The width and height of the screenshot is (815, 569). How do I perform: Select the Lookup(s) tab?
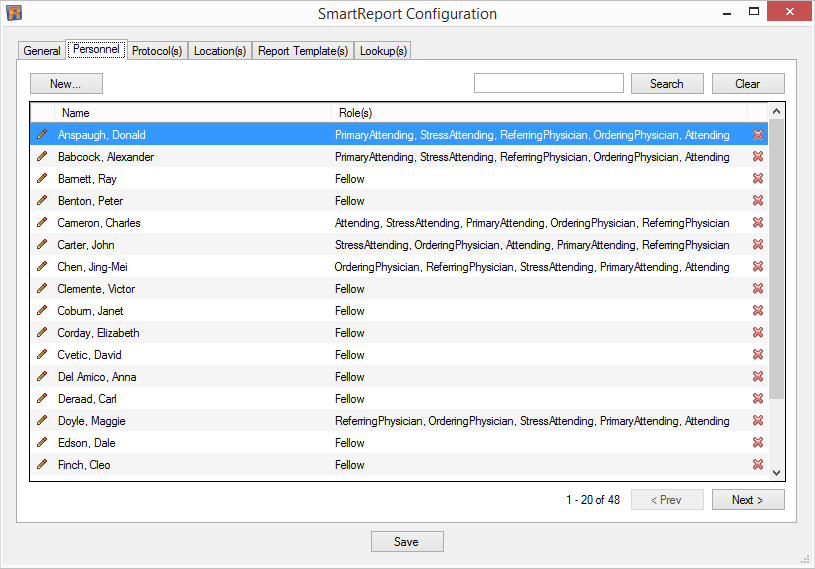click(383, 51)
